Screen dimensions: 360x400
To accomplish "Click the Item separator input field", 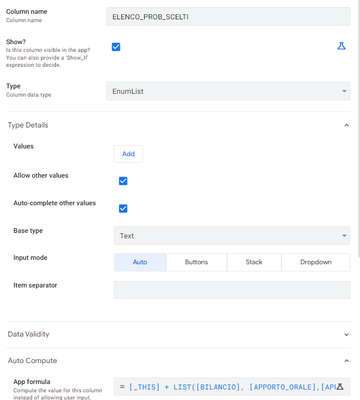I will point(232,290).
